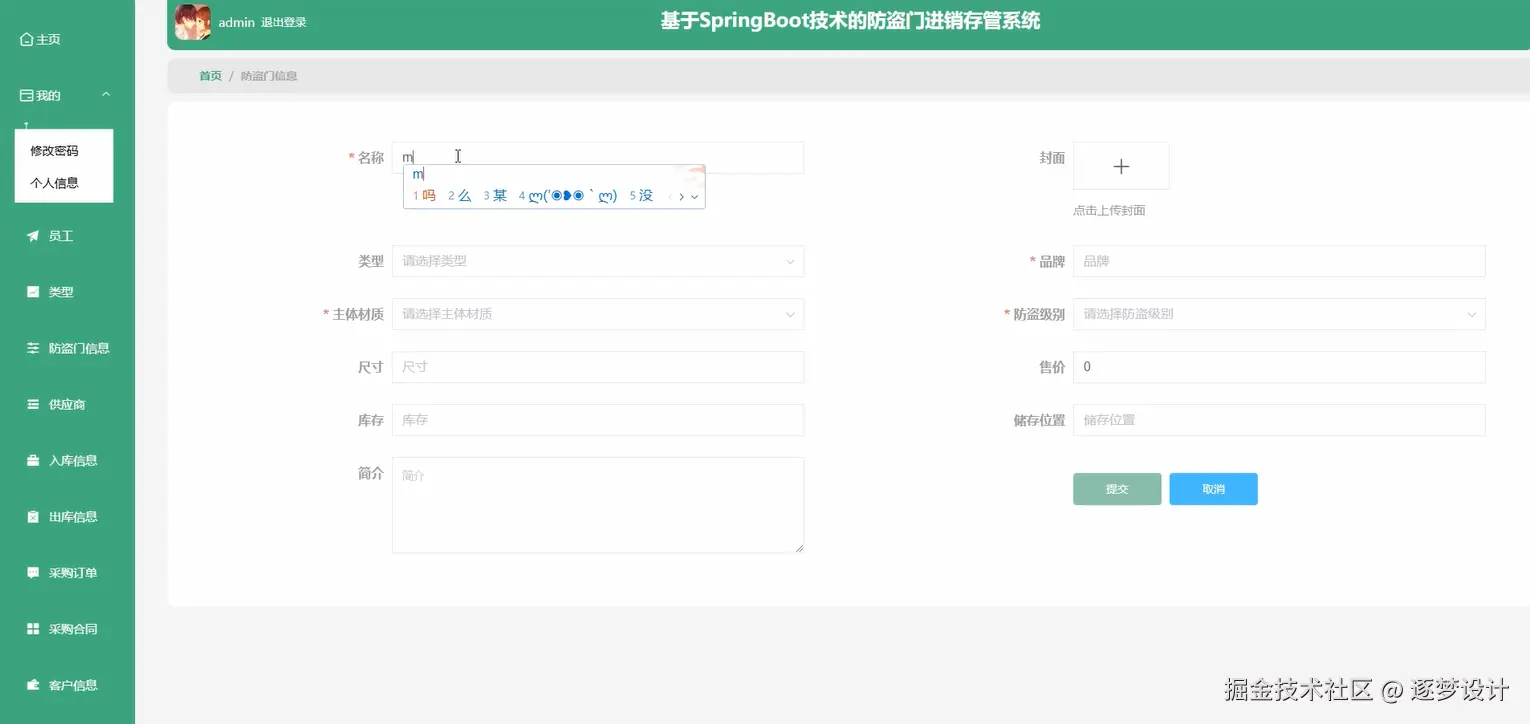Select the 员工 sidebar icon
1530x724 pixels.
[x=32, y=235]
